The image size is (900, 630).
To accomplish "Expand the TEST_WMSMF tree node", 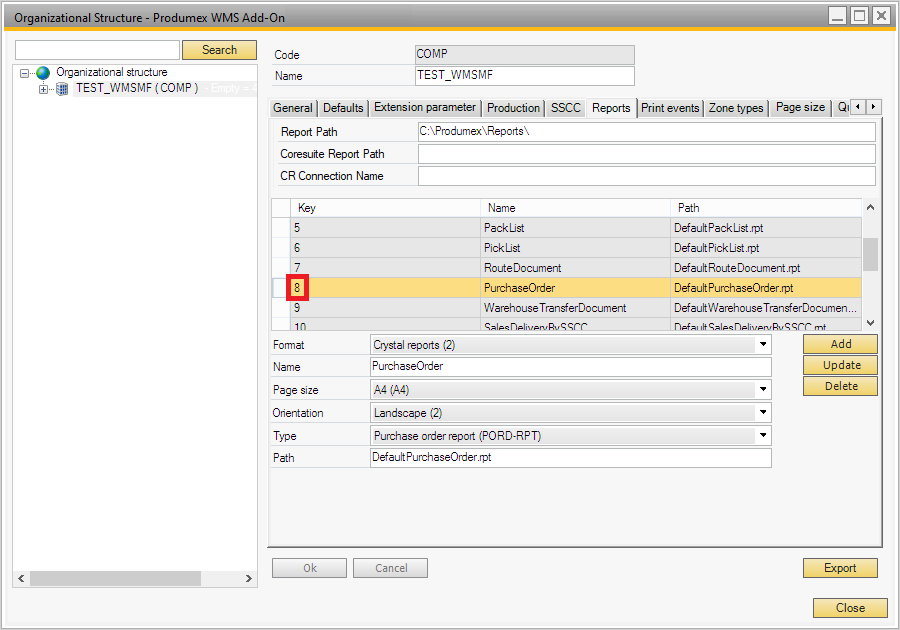I will [43, 89].
